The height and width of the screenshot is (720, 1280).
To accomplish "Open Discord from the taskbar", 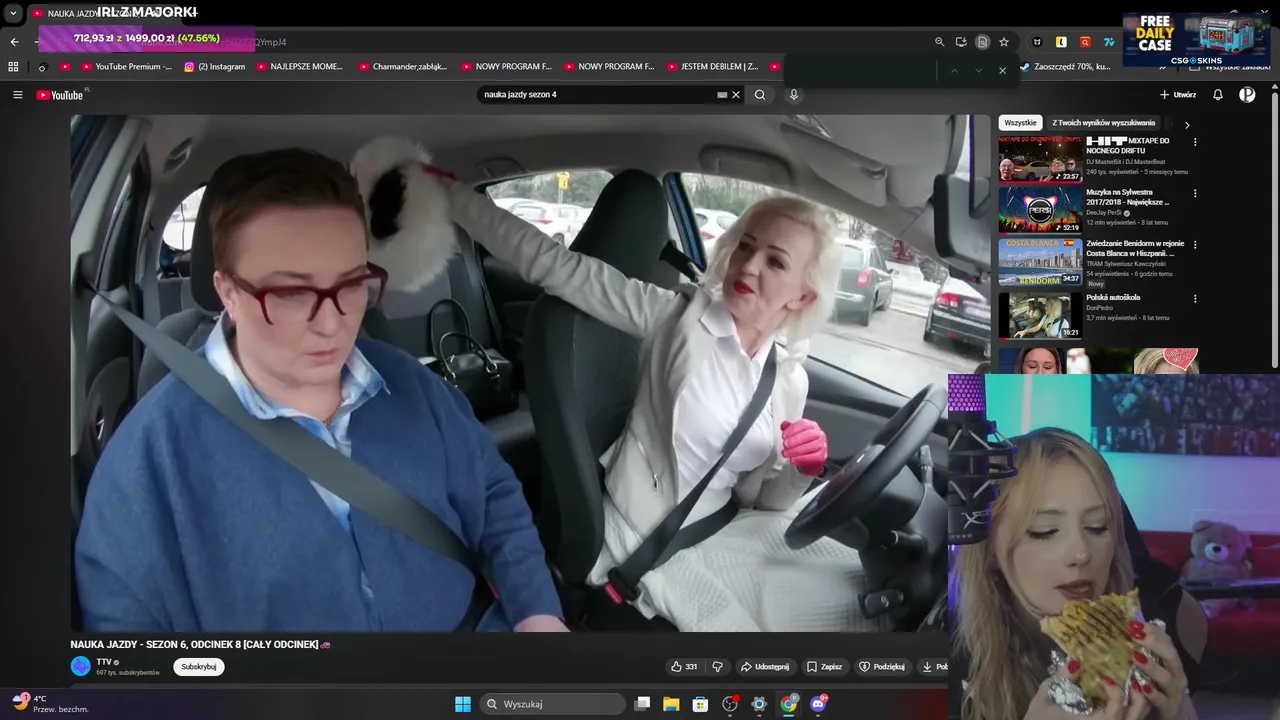I will 818,704.
